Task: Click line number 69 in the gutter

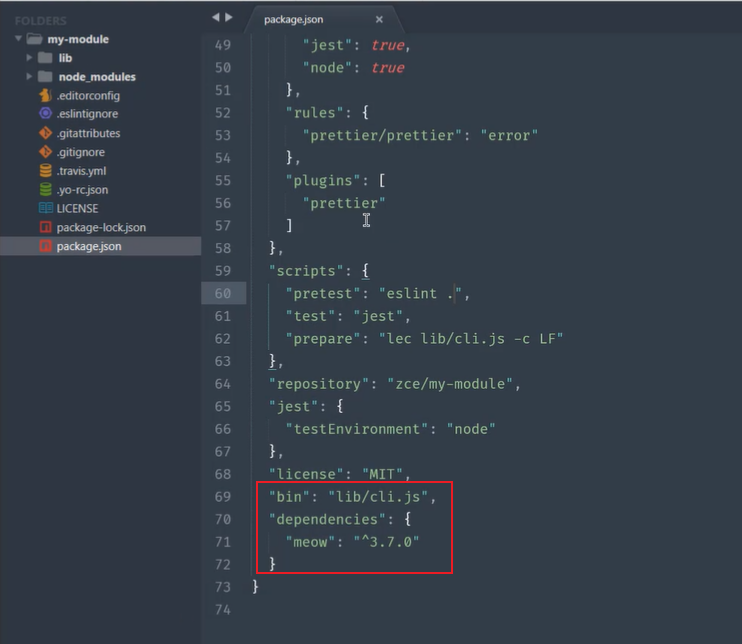Action: 222,496
